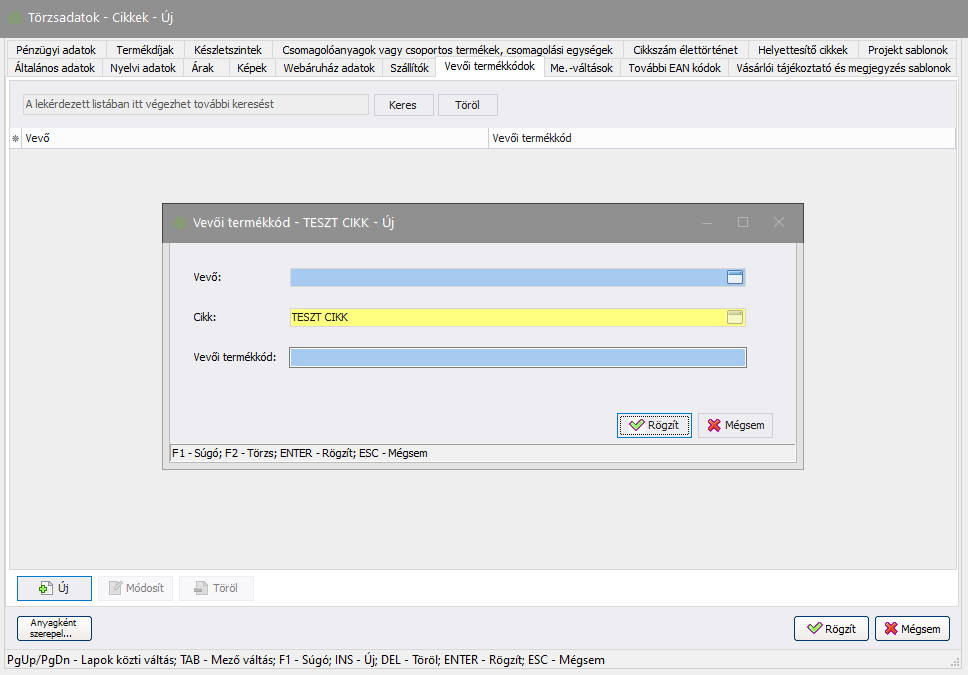Open the Pénzügyi adatok tab
Screen dimensions: 968x675
[56, 50]
